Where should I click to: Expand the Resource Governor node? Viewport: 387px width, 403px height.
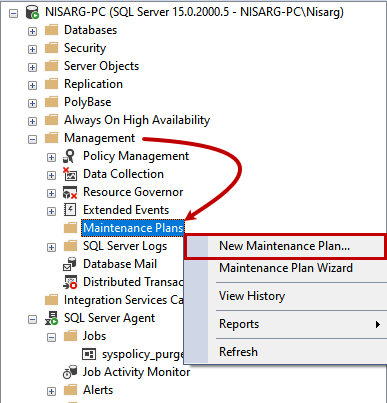pos(51,194)
